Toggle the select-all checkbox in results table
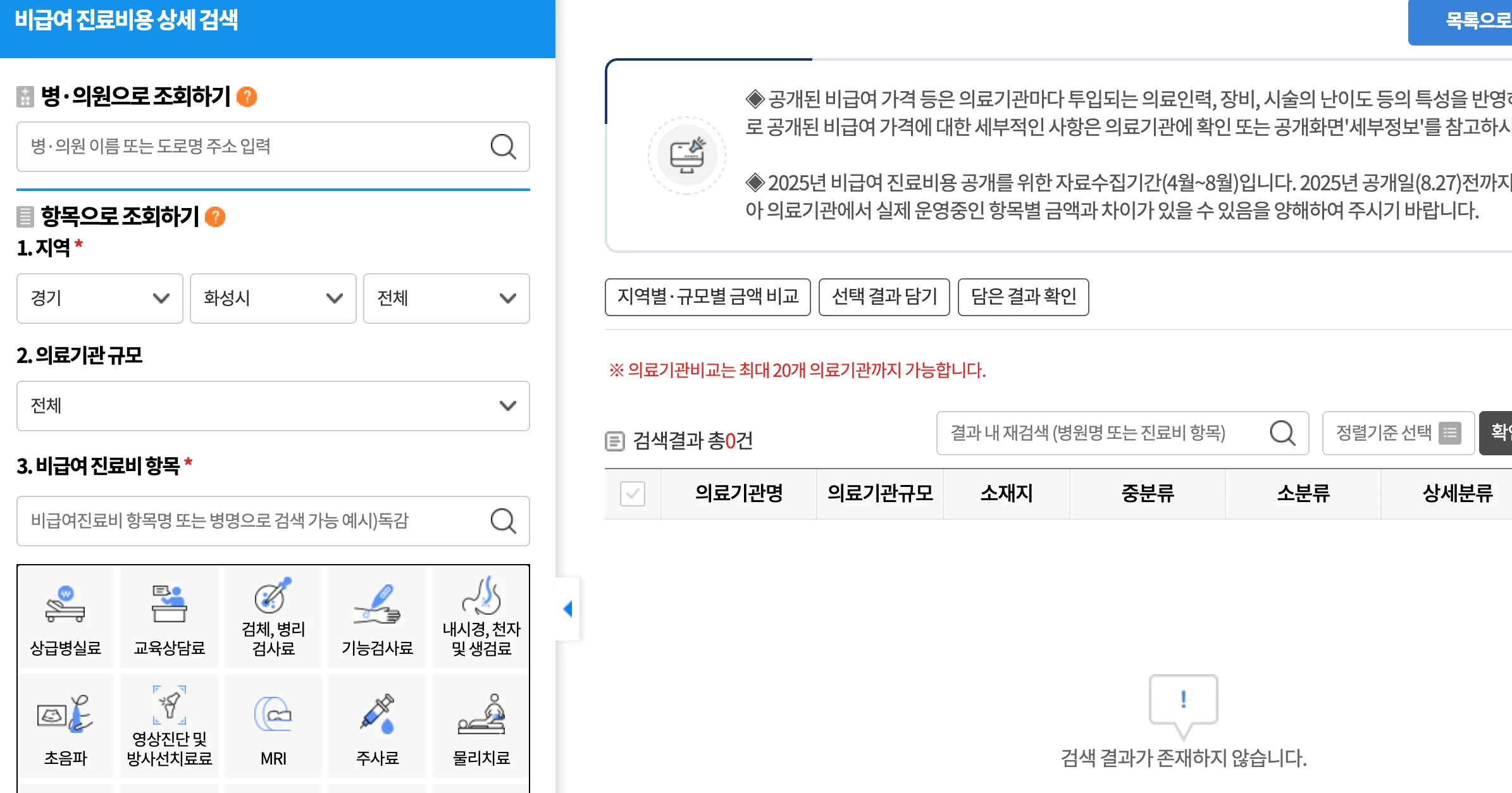The image size is (1512, 793). [632, 494]
